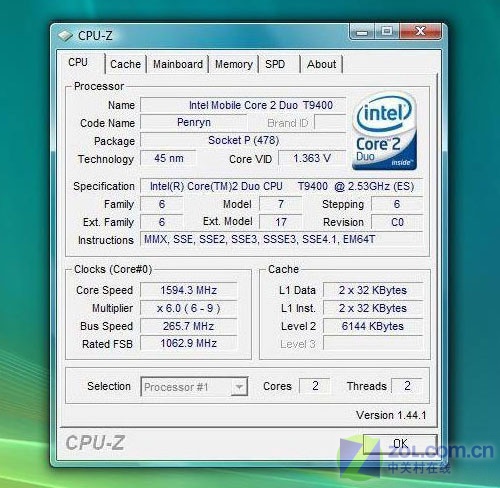Click the Intel Core 2 Duo logo
Screen dimensions: 500x488
384,131
